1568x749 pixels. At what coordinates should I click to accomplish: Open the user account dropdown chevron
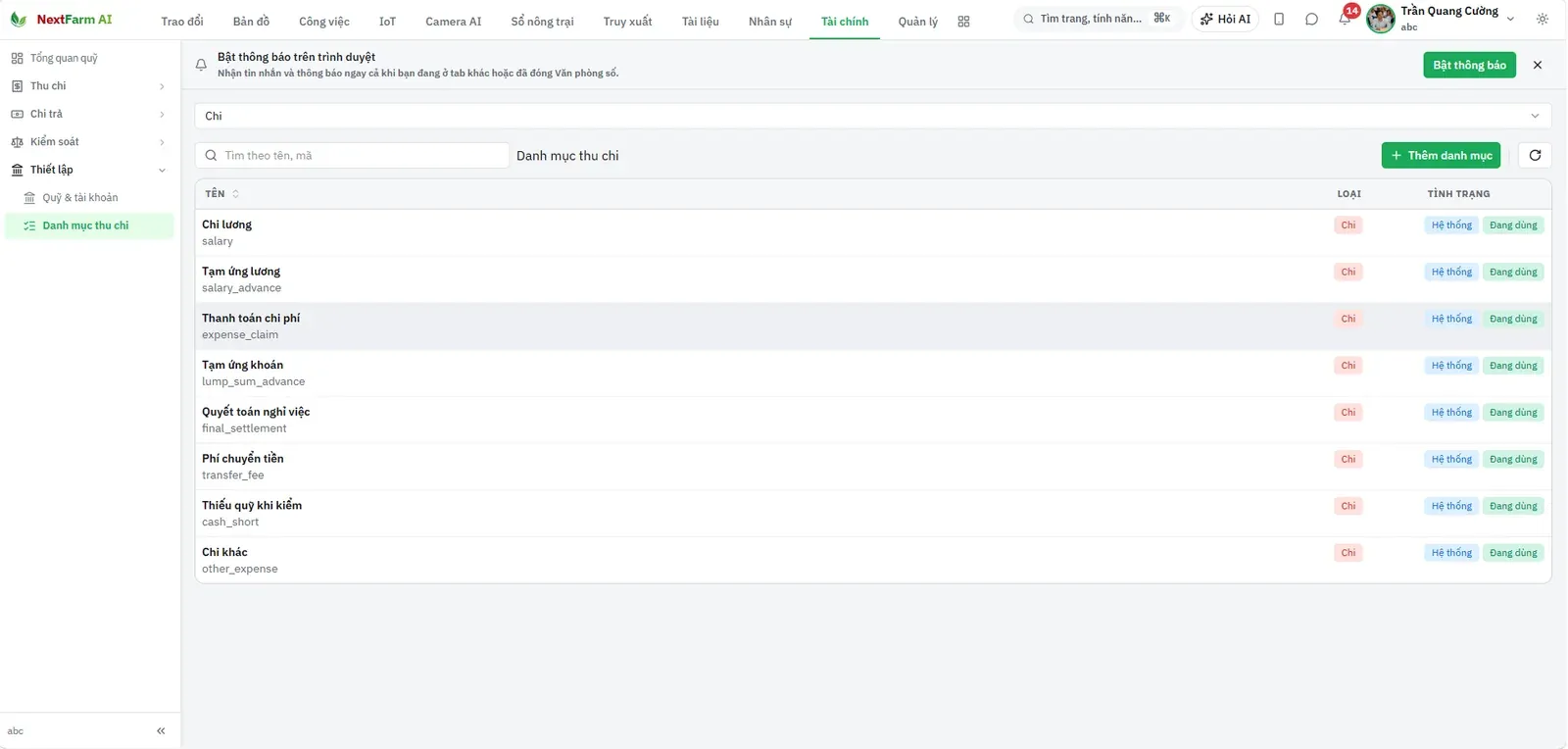click(x=1510, y=20)
